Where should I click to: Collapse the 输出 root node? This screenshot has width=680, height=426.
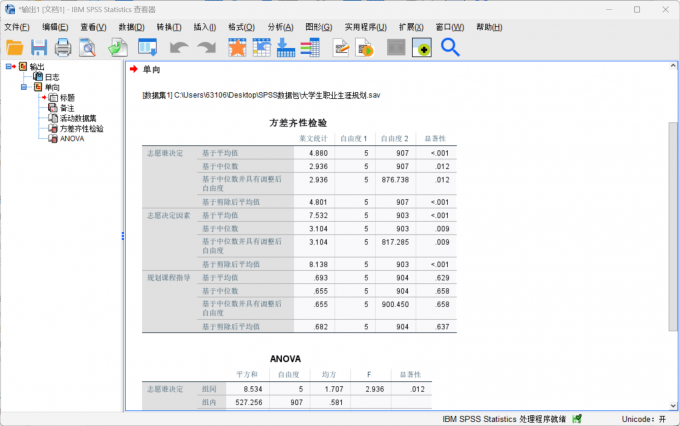9,66
